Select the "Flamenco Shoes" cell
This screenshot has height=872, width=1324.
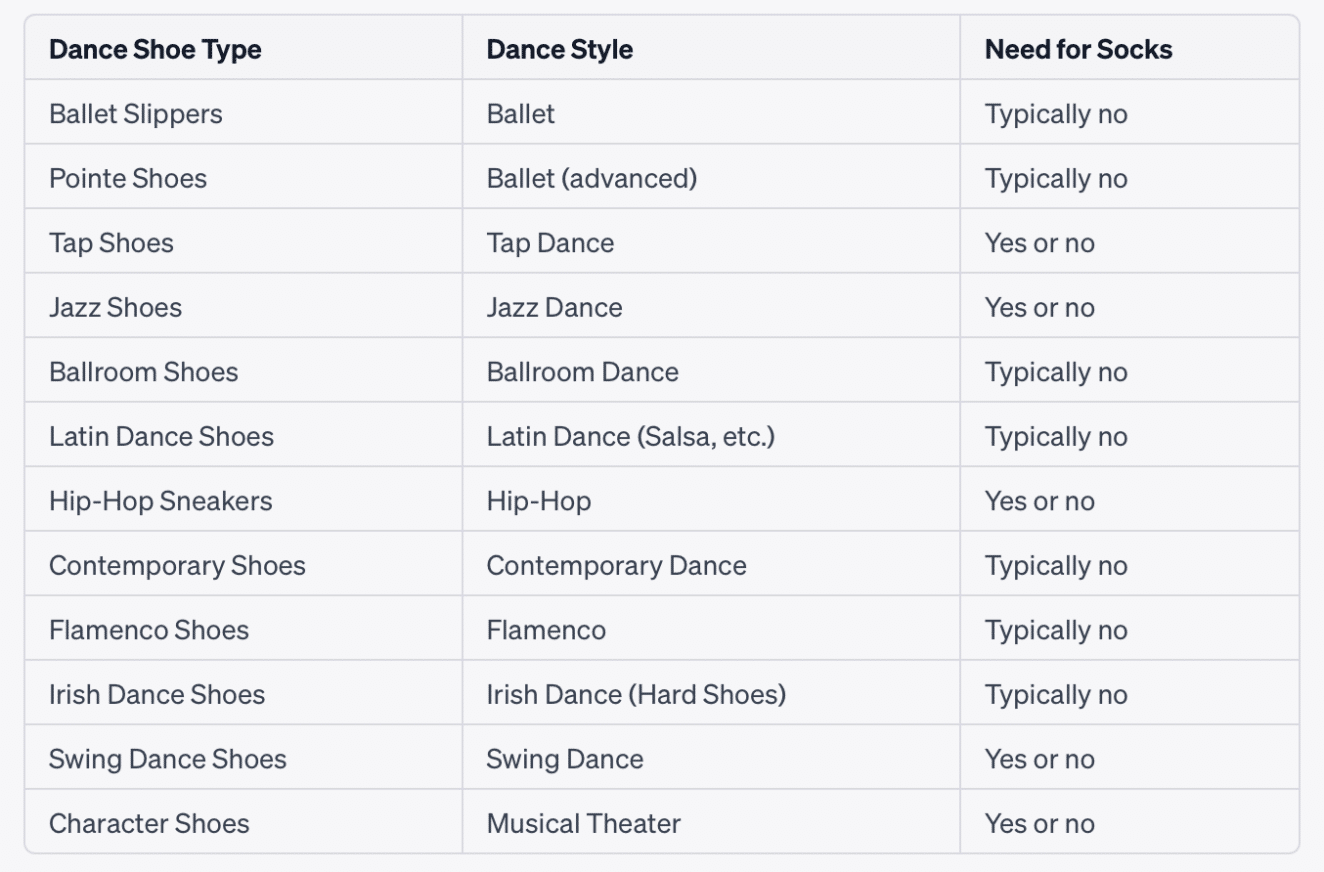149,630
